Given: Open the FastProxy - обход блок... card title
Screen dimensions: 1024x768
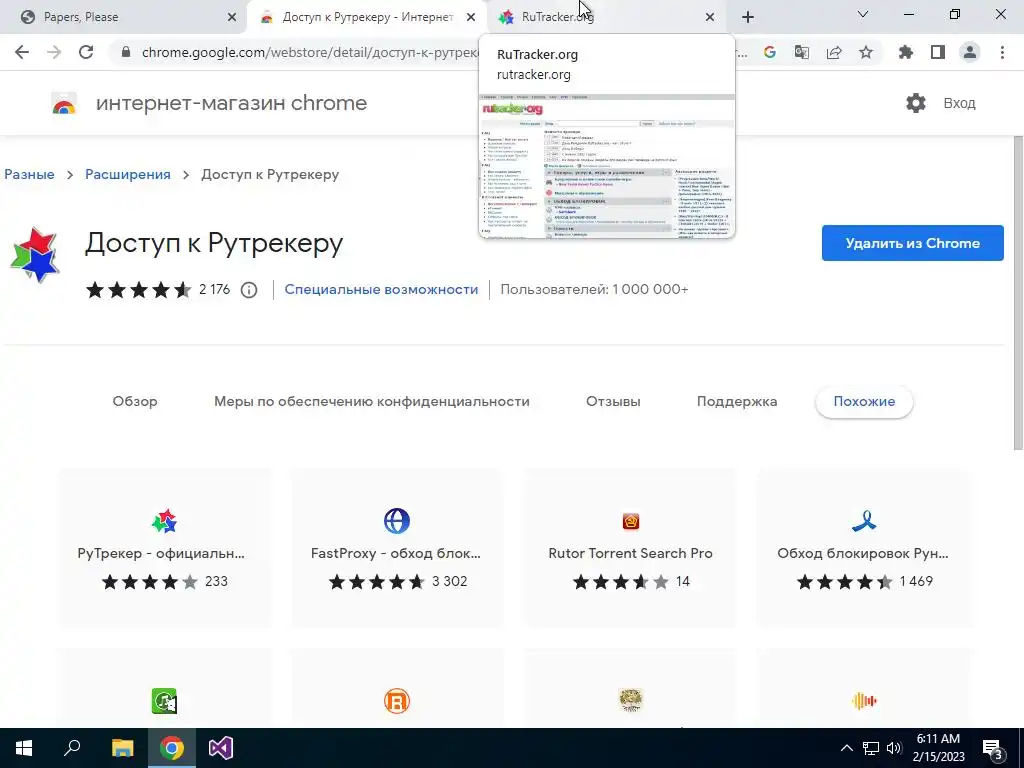Looking at the screenshot, I should point(396,553).
